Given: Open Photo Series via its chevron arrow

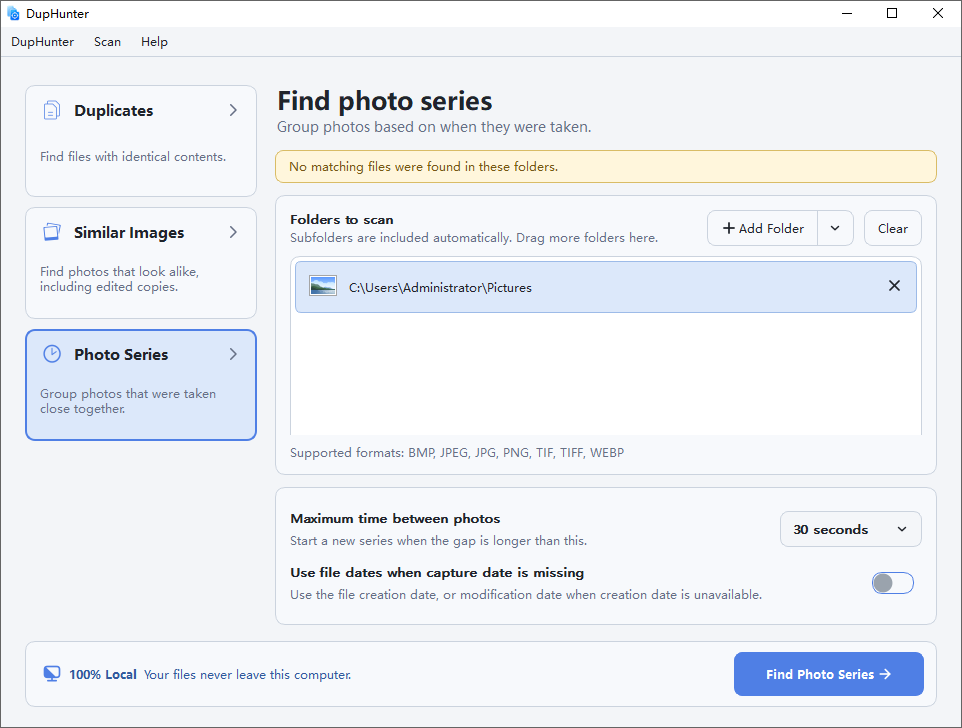Looking at the screenshot, I should pyautogui.click(x=233, y=354).
